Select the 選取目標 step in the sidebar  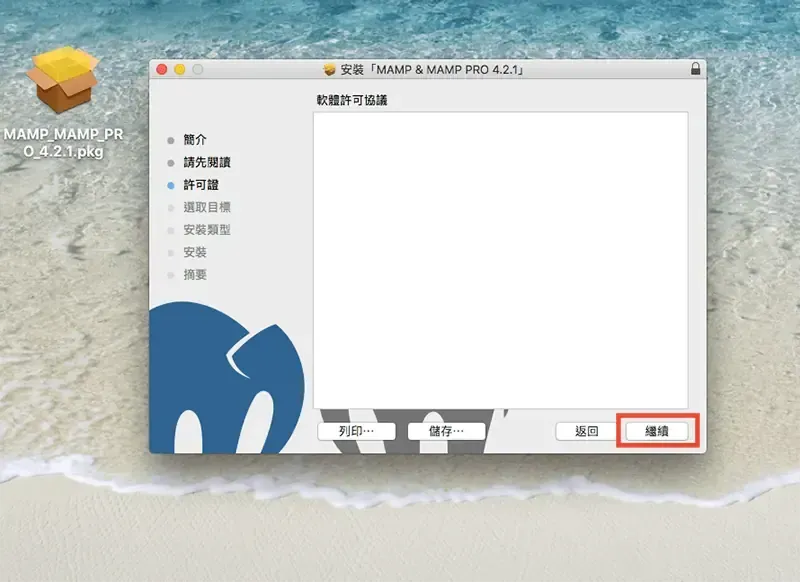click(x=207, y=207)
